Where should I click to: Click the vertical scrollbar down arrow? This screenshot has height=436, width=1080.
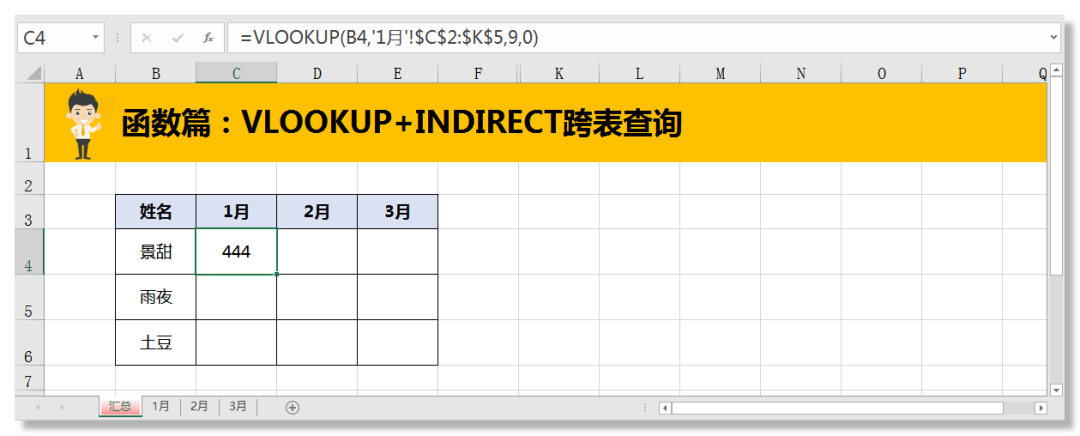[1057, 391]
